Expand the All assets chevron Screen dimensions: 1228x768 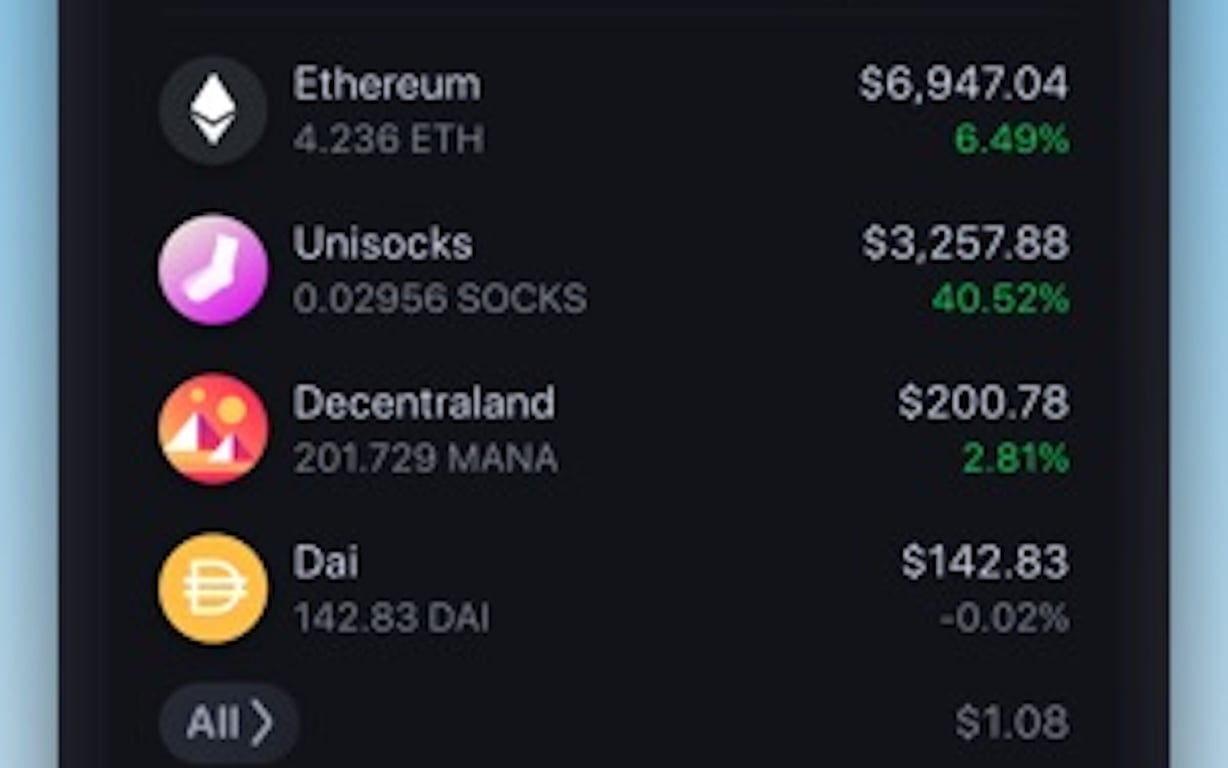[x=229, y=722]
